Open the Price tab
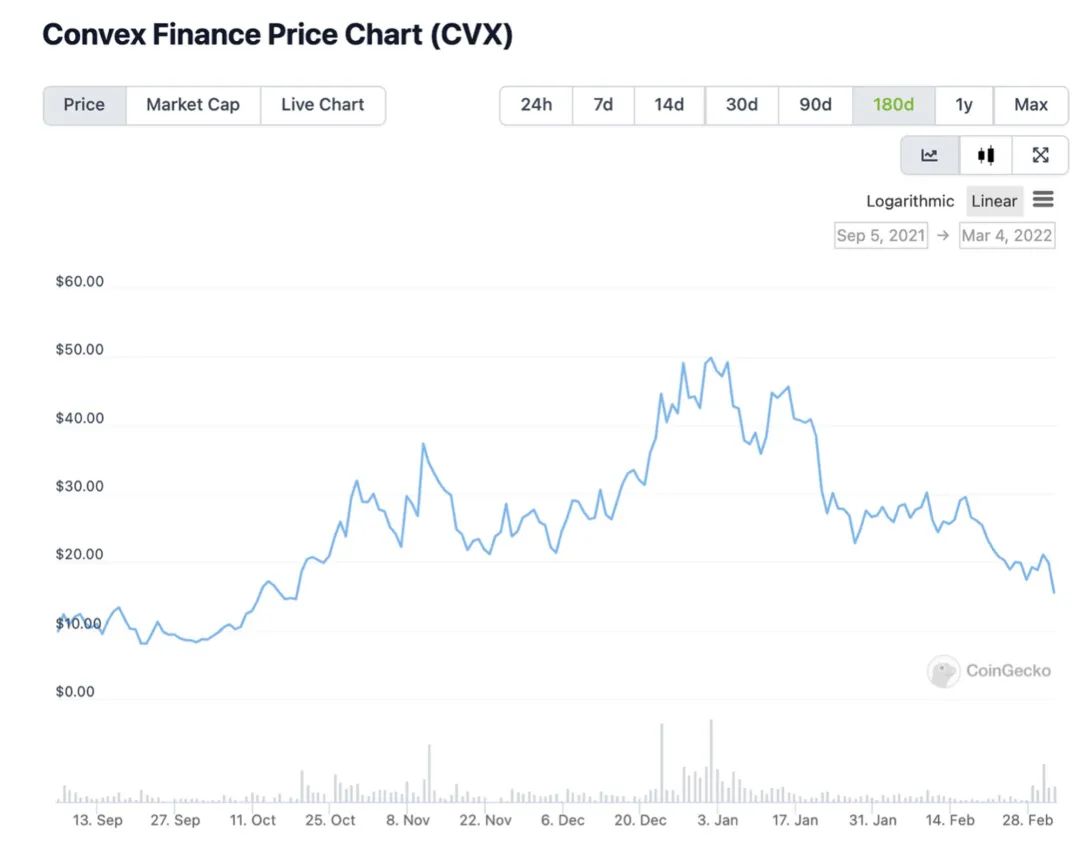The width and height of the screenshot is (1080, 841). click(84, 105)
